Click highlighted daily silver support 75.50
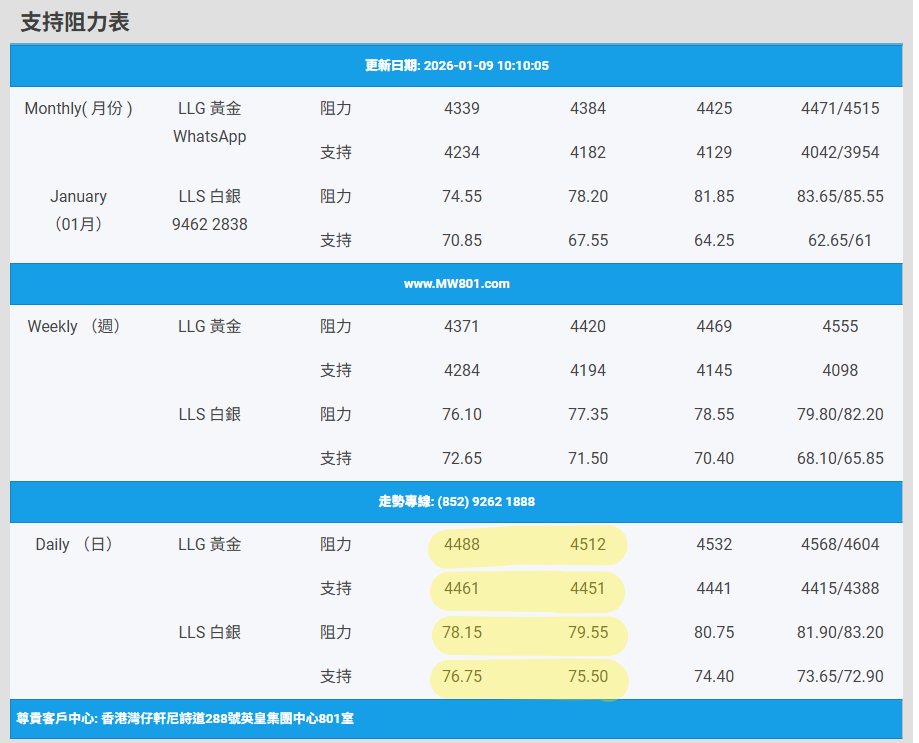This screenshot has width=919, height=743. (x=588, y=676)
